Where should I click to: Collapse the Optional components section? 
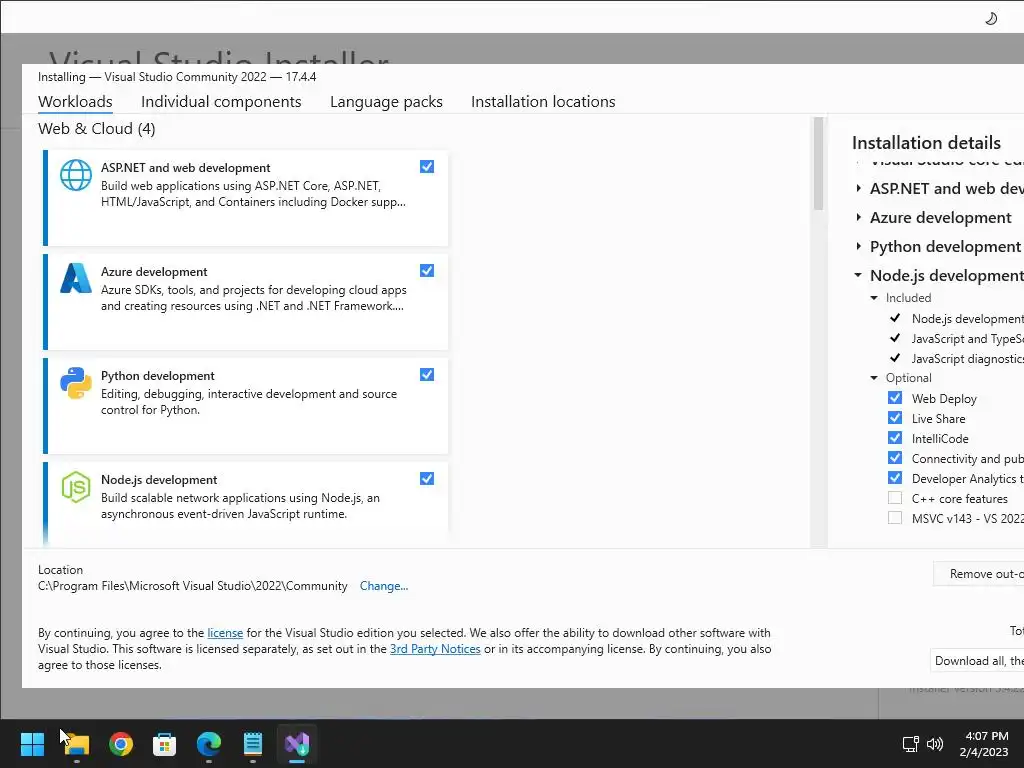pyautogui.click(x=874, y=378)
